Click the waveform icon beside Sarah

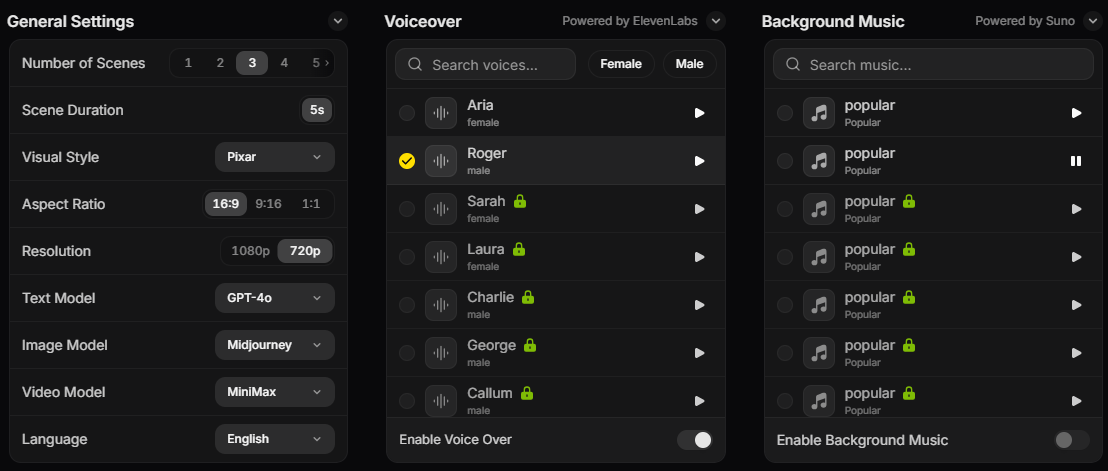441,209
